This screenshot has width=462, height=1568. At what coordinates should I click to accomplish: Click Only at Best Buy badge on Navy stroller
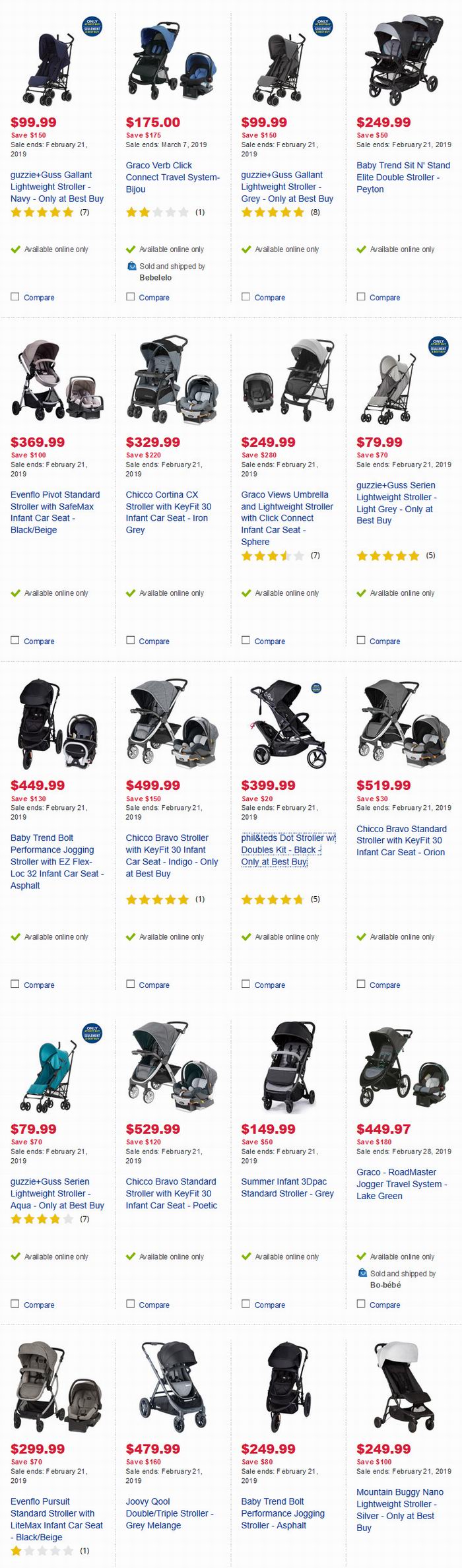(x=92, y=26)
